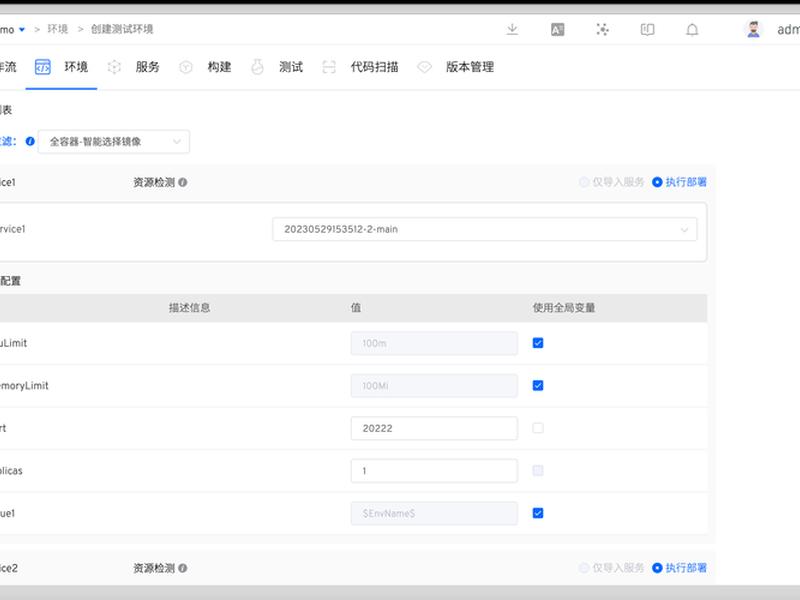Click the 值 column header
Viewport: 800px width, 600px height.
(x=356, y=308)
